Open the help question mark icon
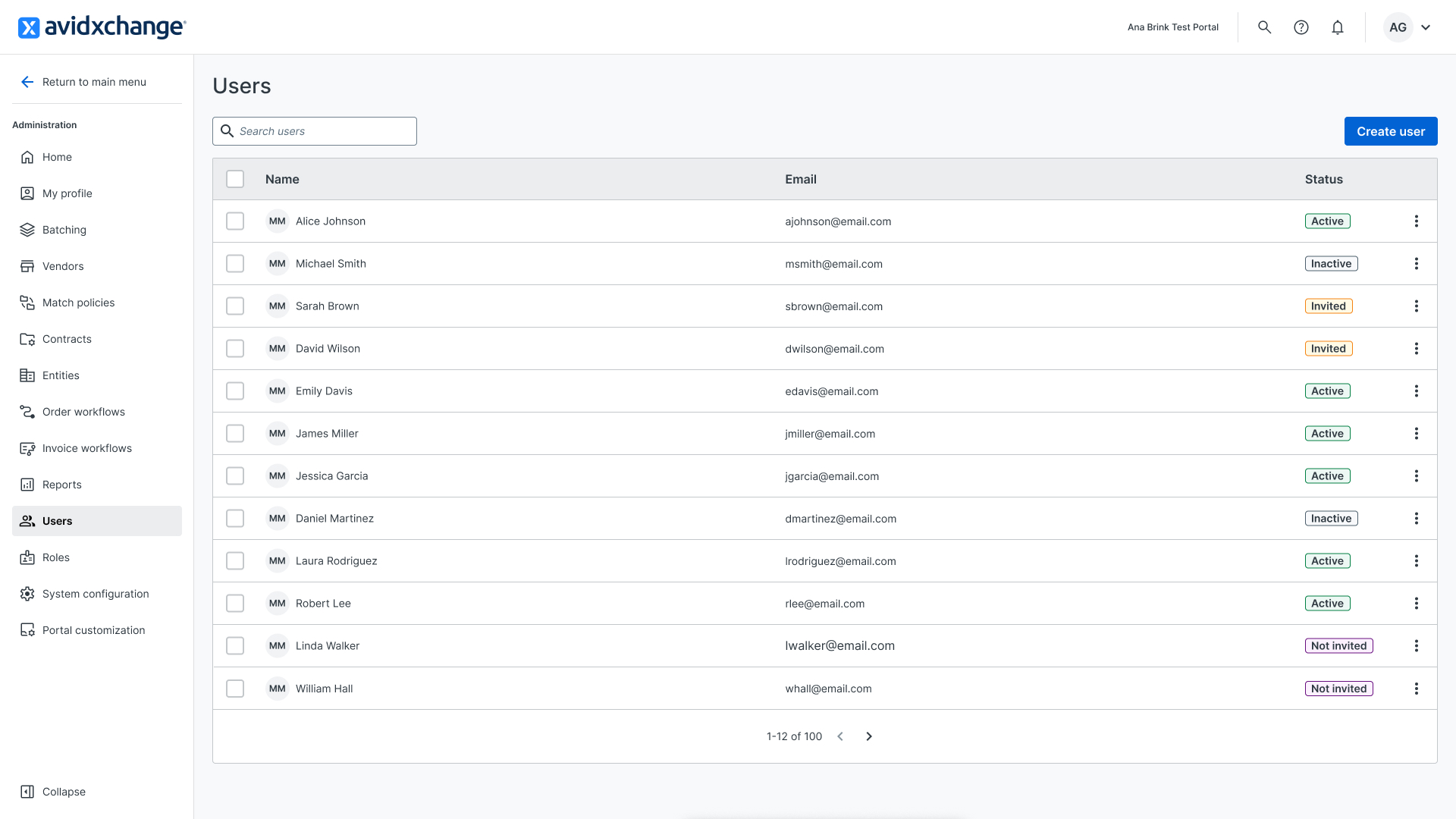The width and height of the screenshot is (1456, 819). pyautogui.click(x=1301, y=27)
